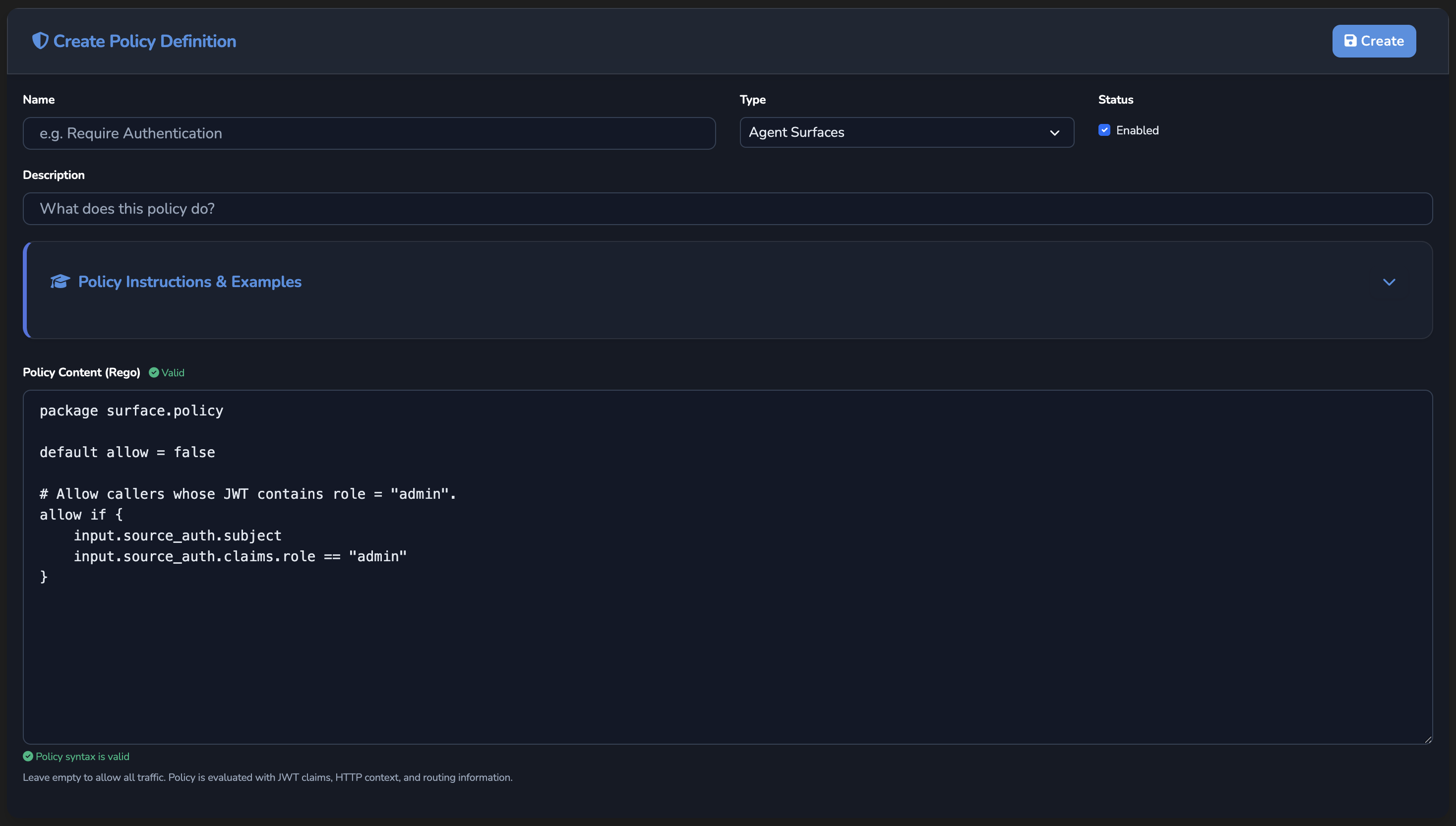The width and height of the screenshot is (1456, 826).
Task: Click the green 'Valid' status text
Action: (x=173, y=373)
